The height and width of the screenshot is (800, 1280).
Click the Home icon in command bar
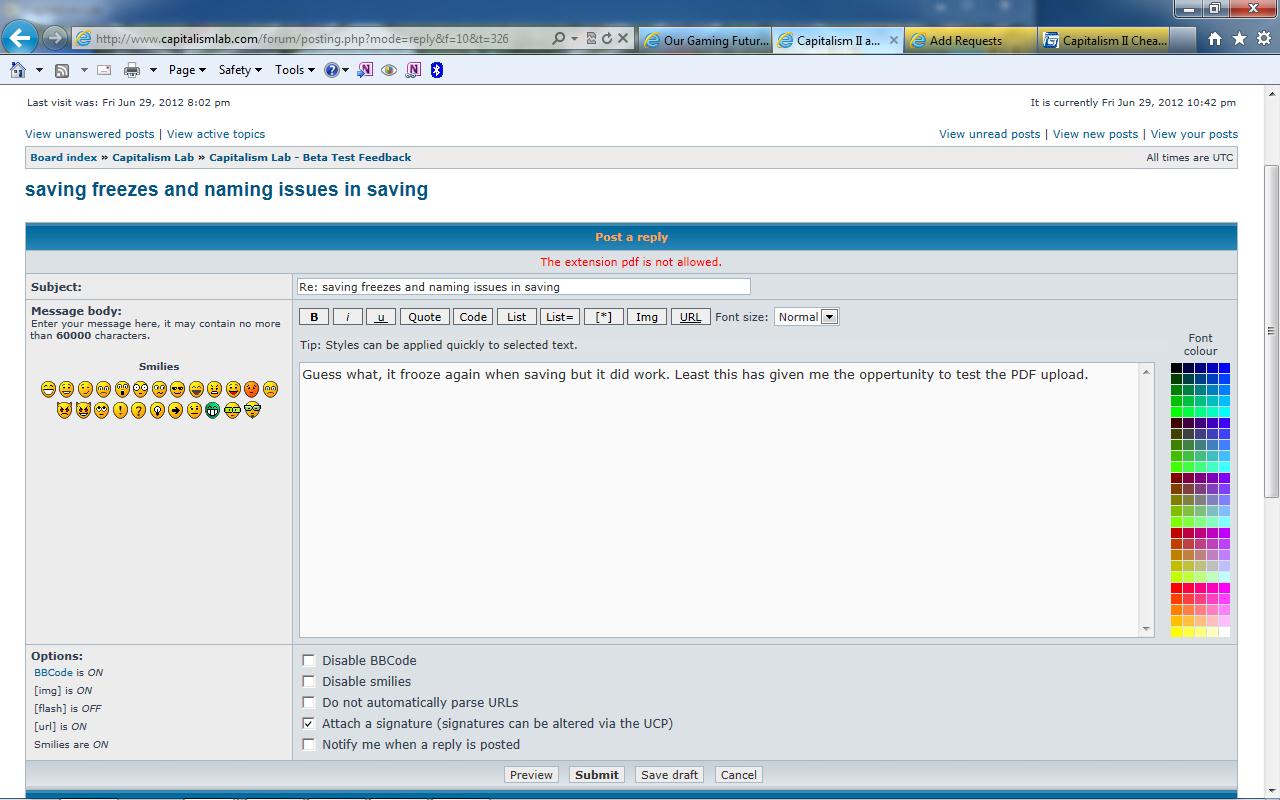[x=18, y=70]
